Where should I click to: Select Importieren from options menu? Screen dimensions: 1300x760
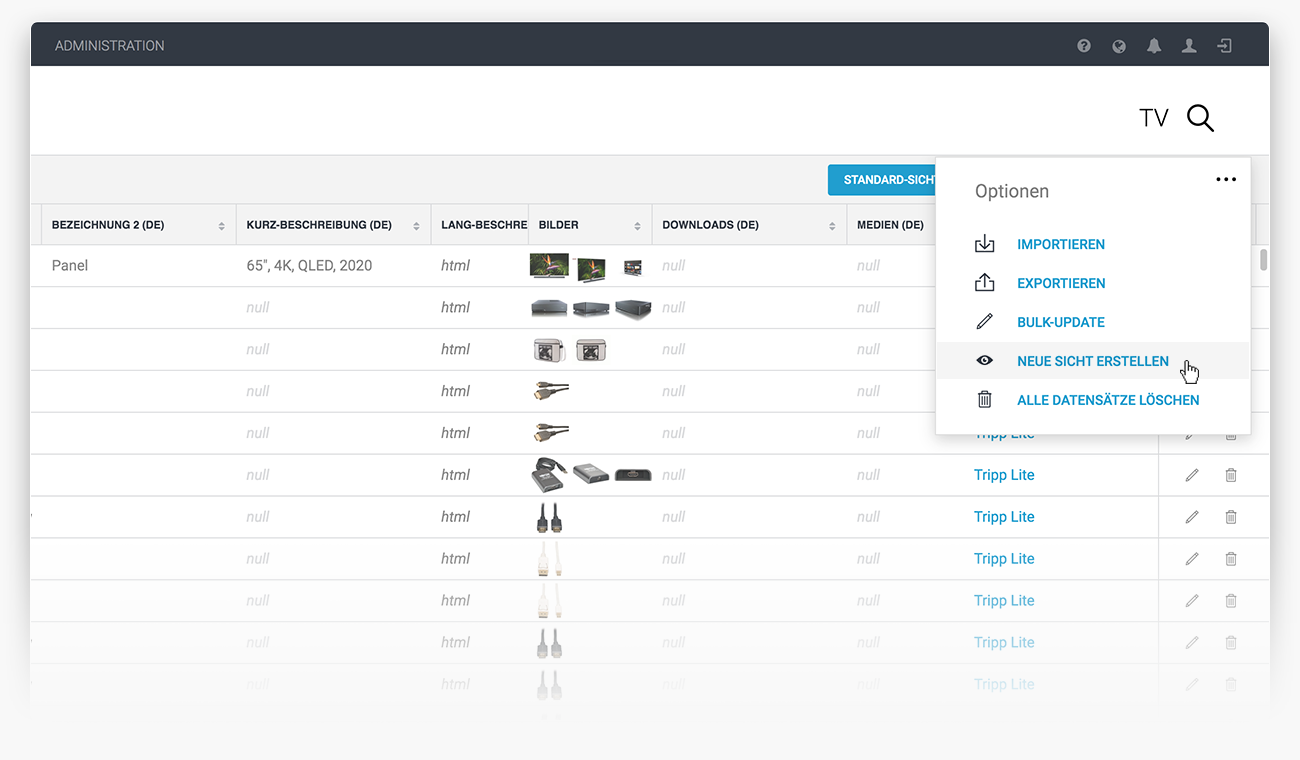click(x=1060, y=244)
